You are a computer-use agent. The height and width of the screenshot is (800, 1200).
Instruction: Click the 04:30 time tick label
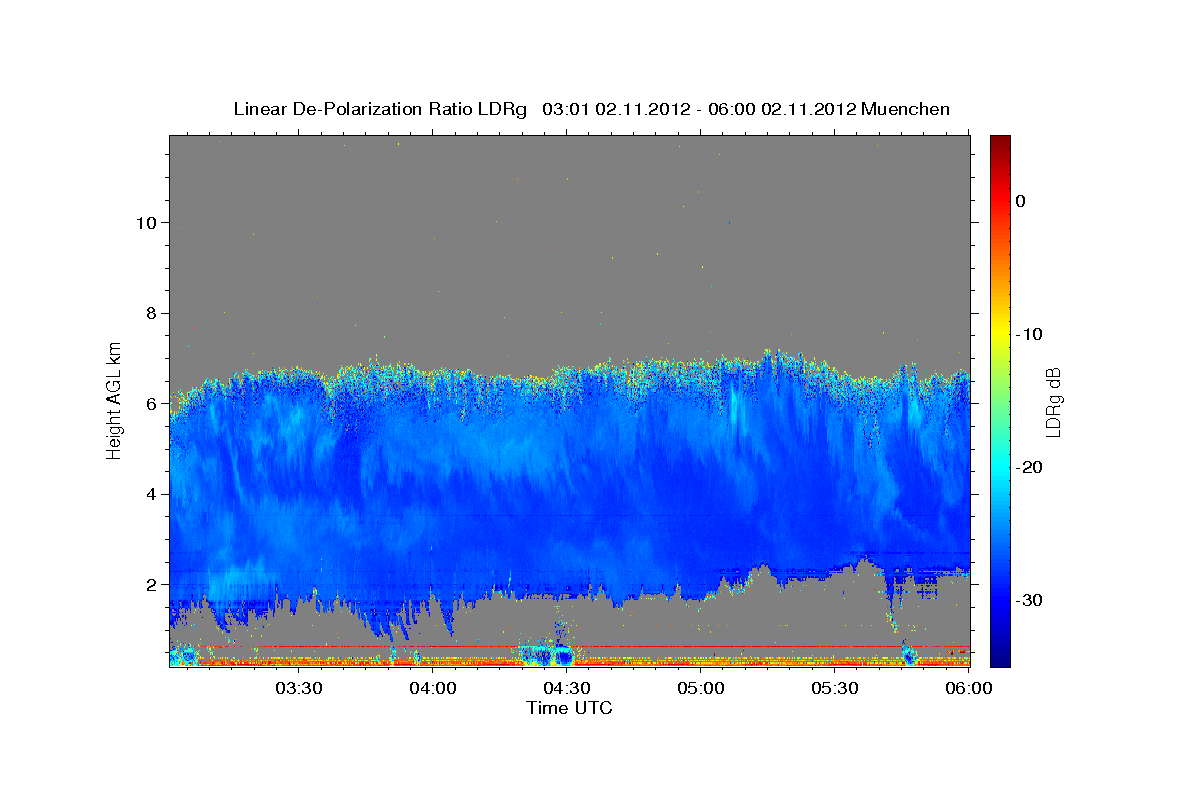(x=566, y=688)
